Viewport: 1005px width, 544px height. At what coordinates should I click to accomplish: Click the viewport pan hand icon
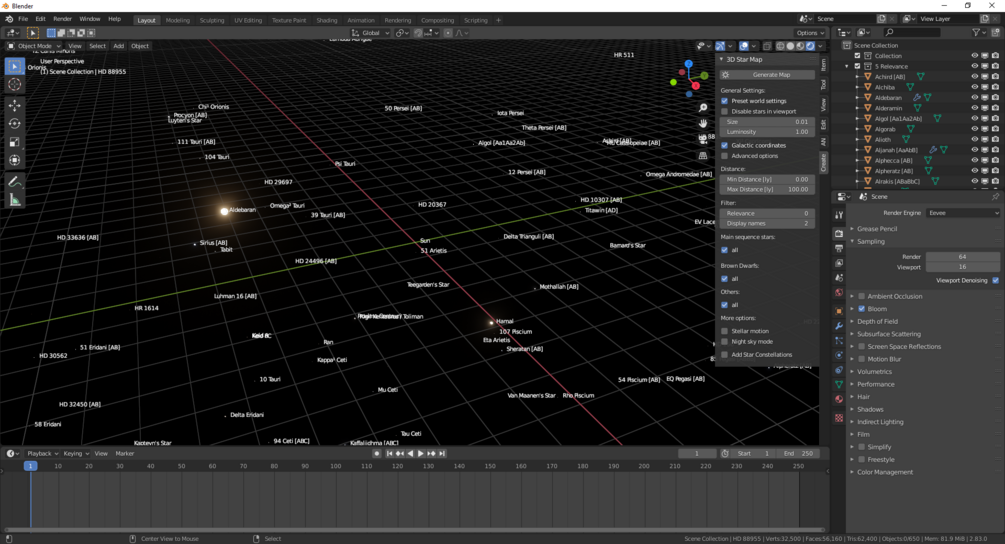pos(703,123)
